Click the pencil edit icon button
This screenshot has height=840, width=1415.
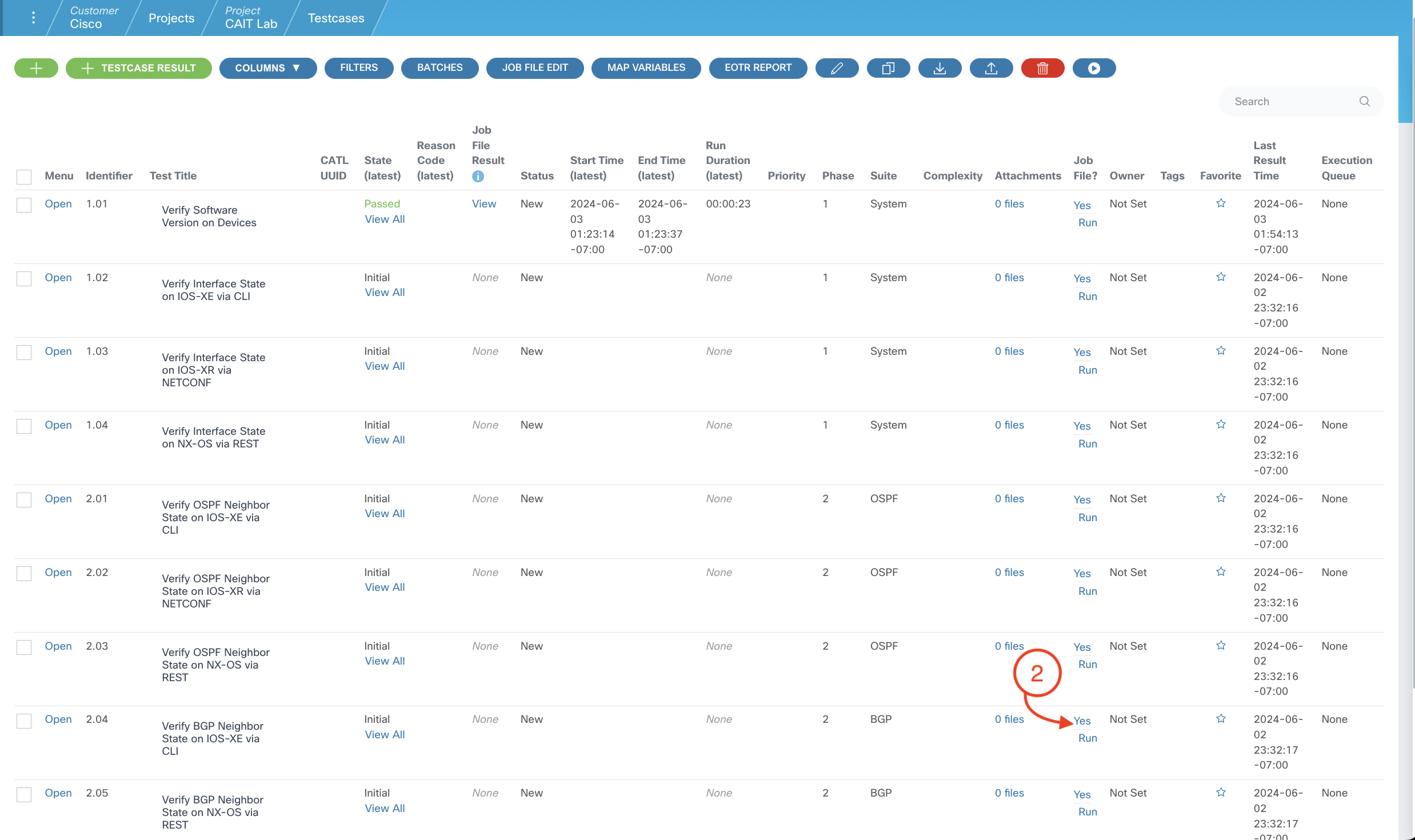click(837, 68)
